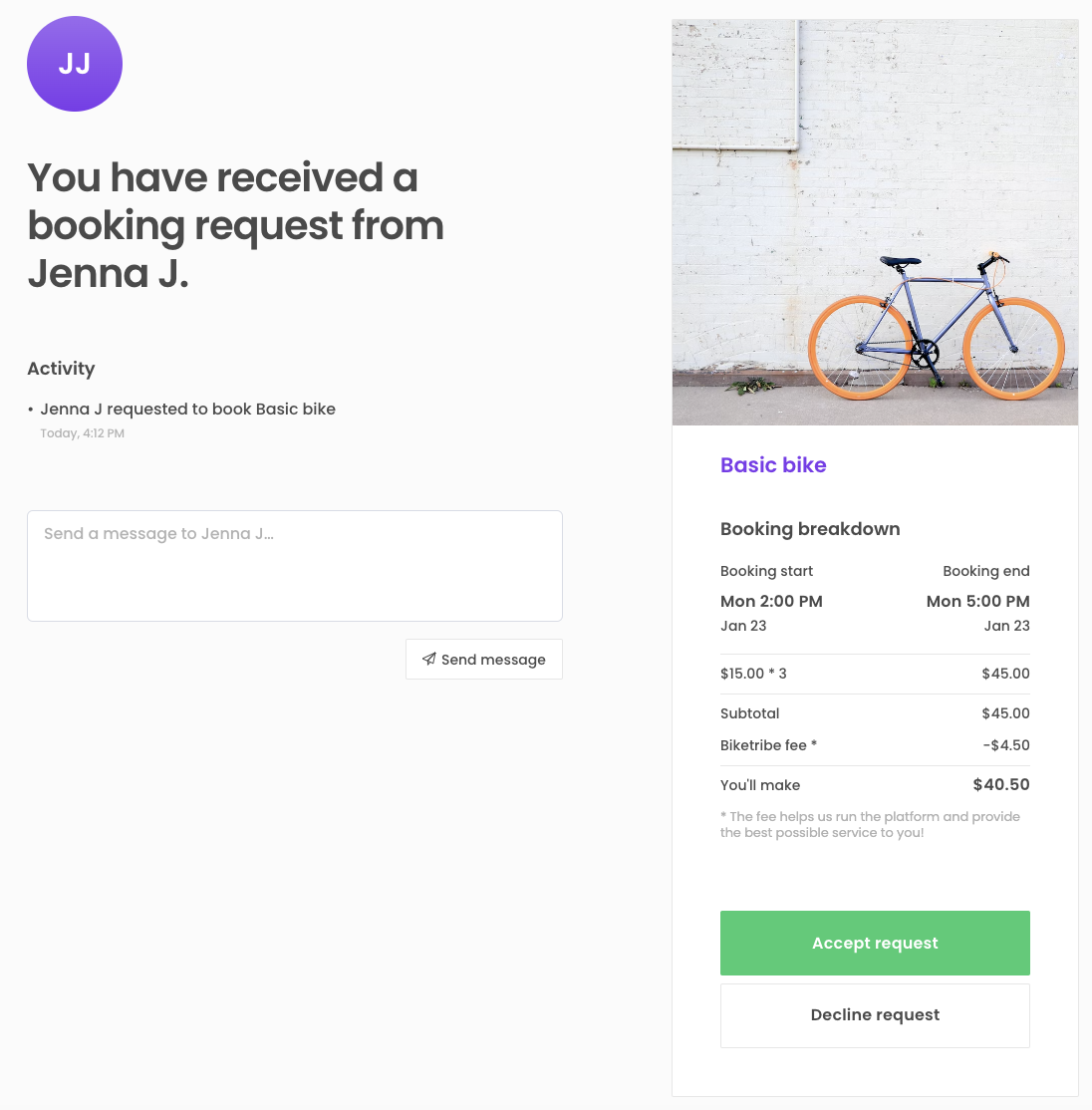Click the Subtotal $45.00 amount
The image size is (1092, 1110).
point(1005,713)
